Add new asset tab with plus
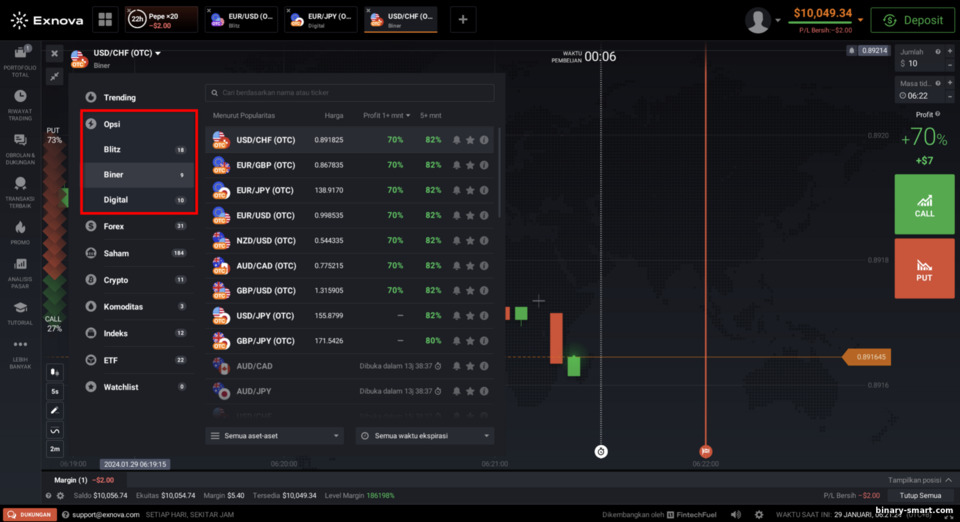The image size is (960, 522). click(463, 20)
